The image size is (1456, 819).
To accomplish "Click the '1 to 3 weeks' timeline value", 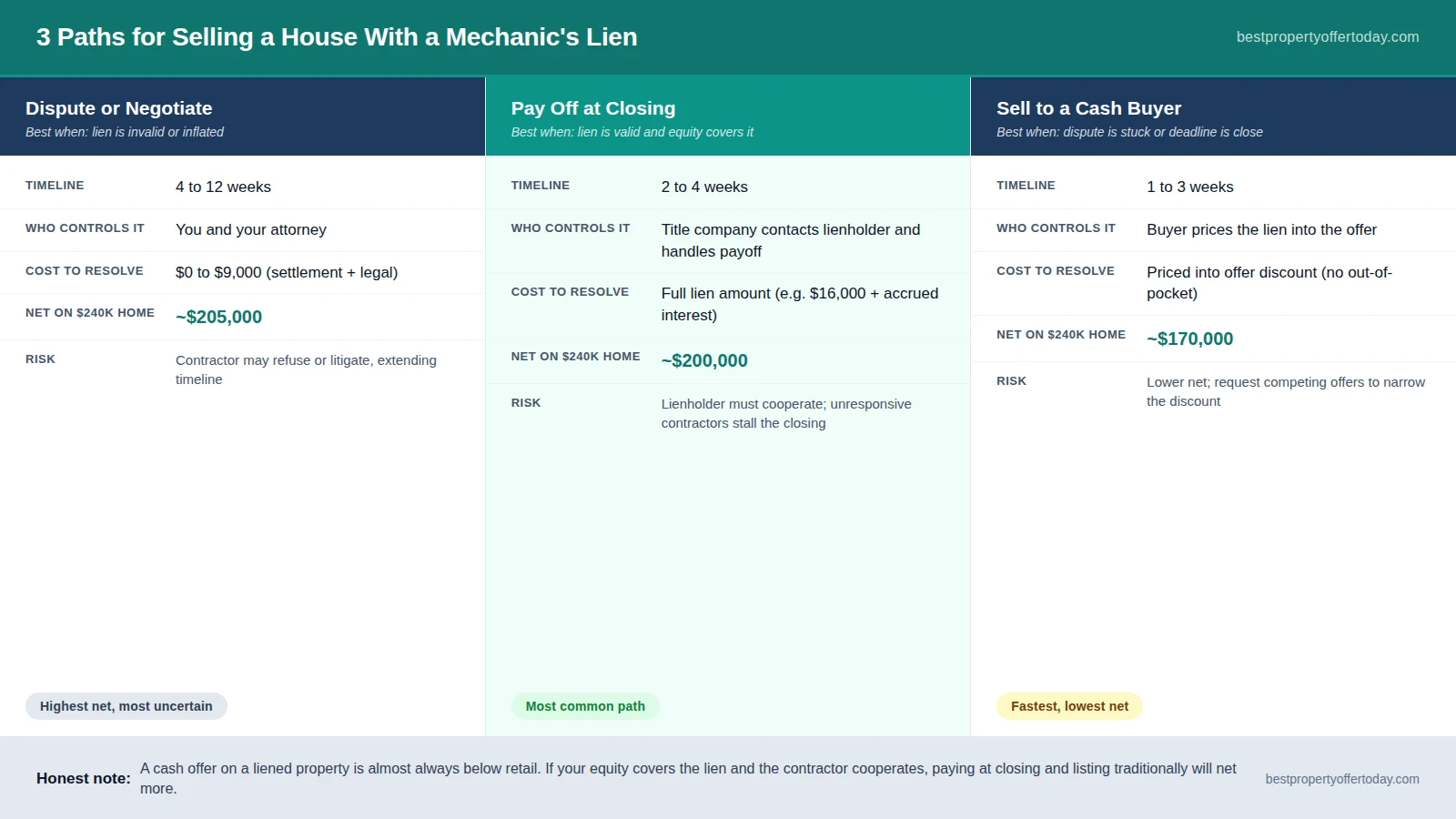I will [1190, 187].
